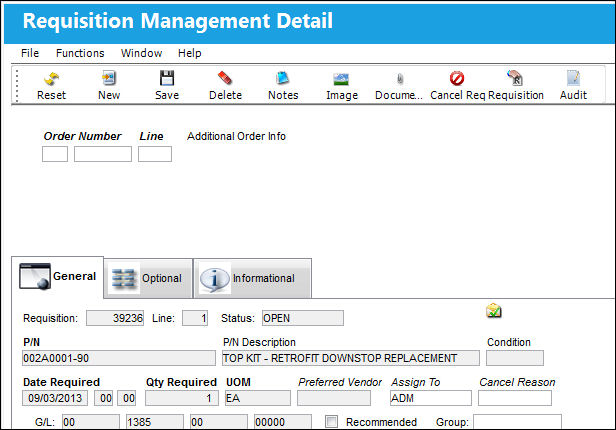Click the first G/L segment field 00
This screenshot has width=616, height=430.
pyautogui.click(x=91, y=422)
